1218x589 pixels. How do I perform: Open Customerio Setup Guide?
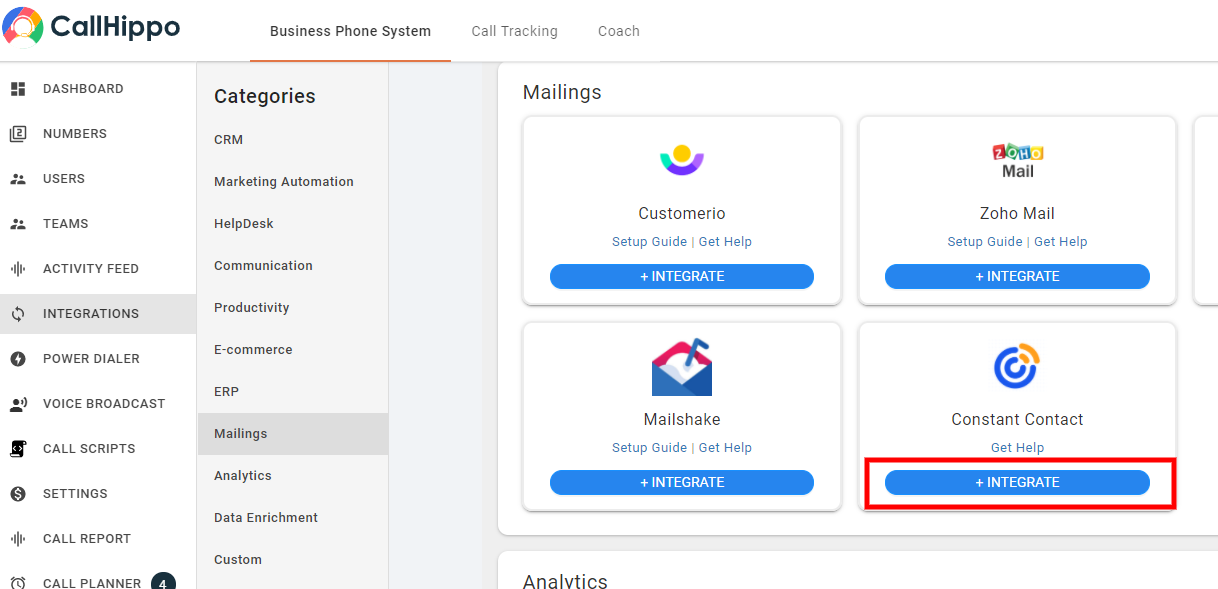[649, 242]
